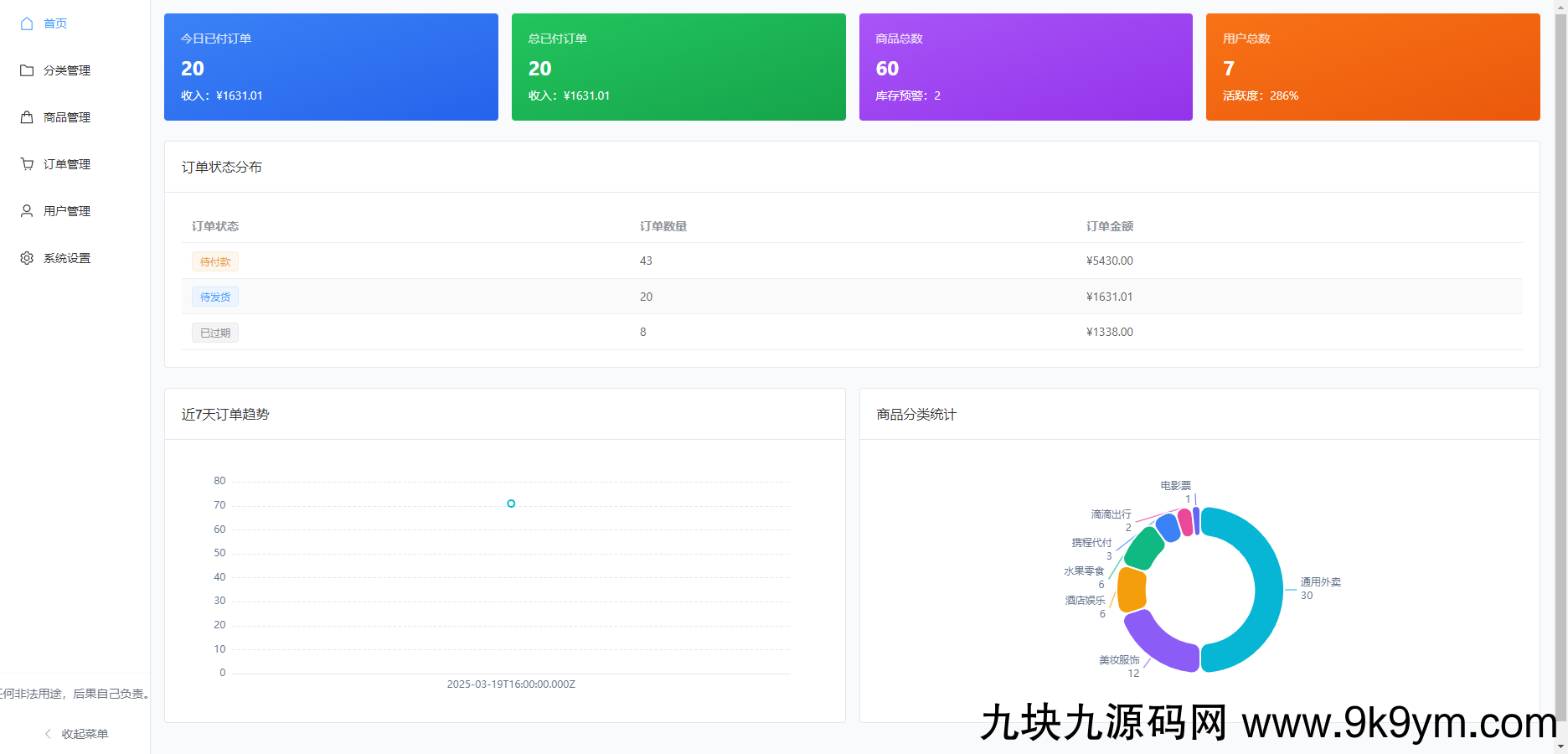Screen dimensions: 1568x754
Task: Click the shopping bag icon for 商品管理
Action: (x=26, y=117)
